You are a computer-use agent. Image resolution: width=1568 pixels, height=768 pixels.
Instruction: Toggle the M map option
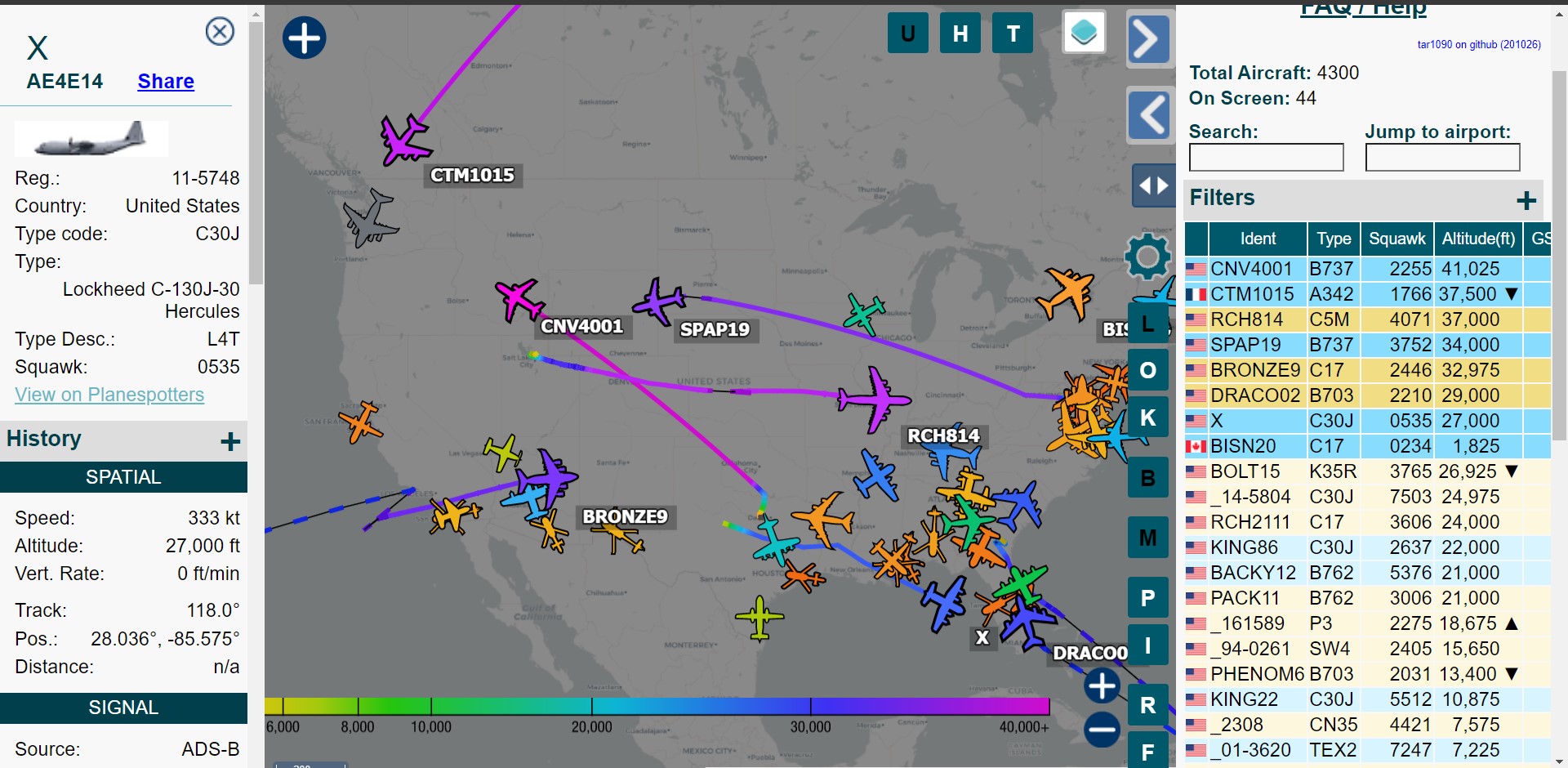[x=1148, y=538]
